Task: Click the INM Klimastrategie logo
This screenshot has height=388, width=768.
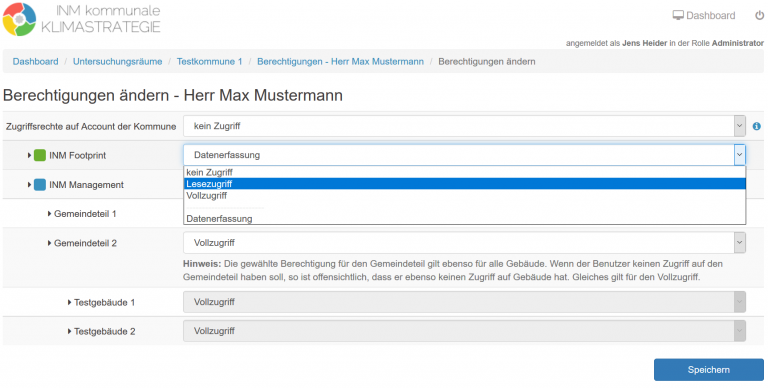Action: coord(81,19)
